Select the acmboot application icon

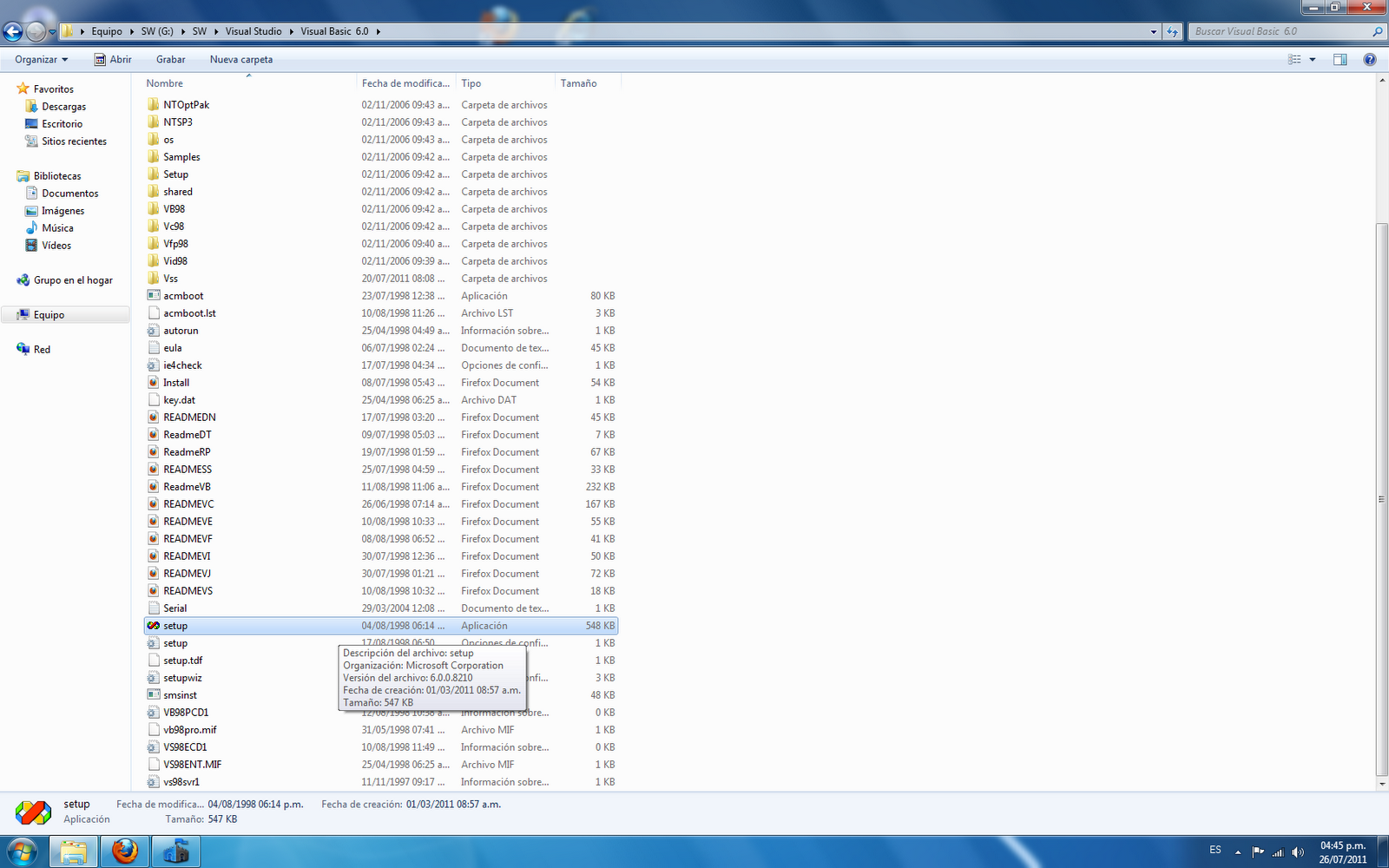coord(154,296)
